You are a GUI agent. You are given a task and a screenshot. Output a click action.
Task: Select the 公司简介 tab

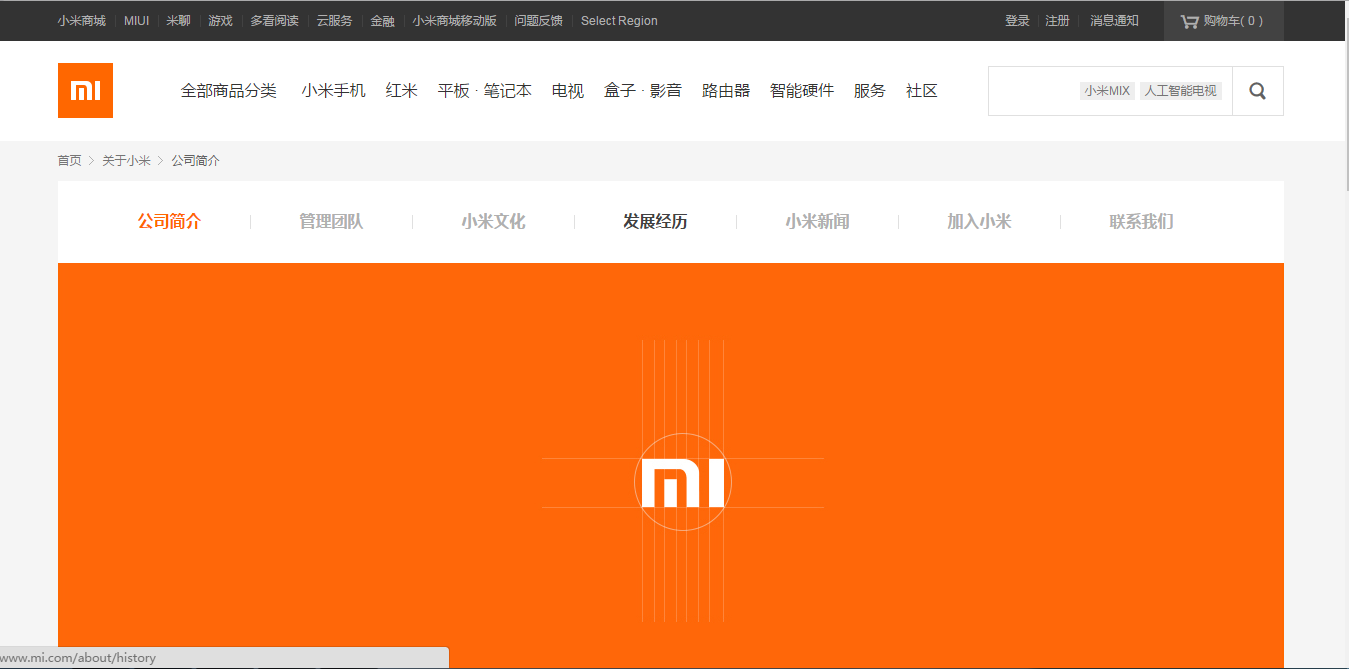[x=170, y=222]
